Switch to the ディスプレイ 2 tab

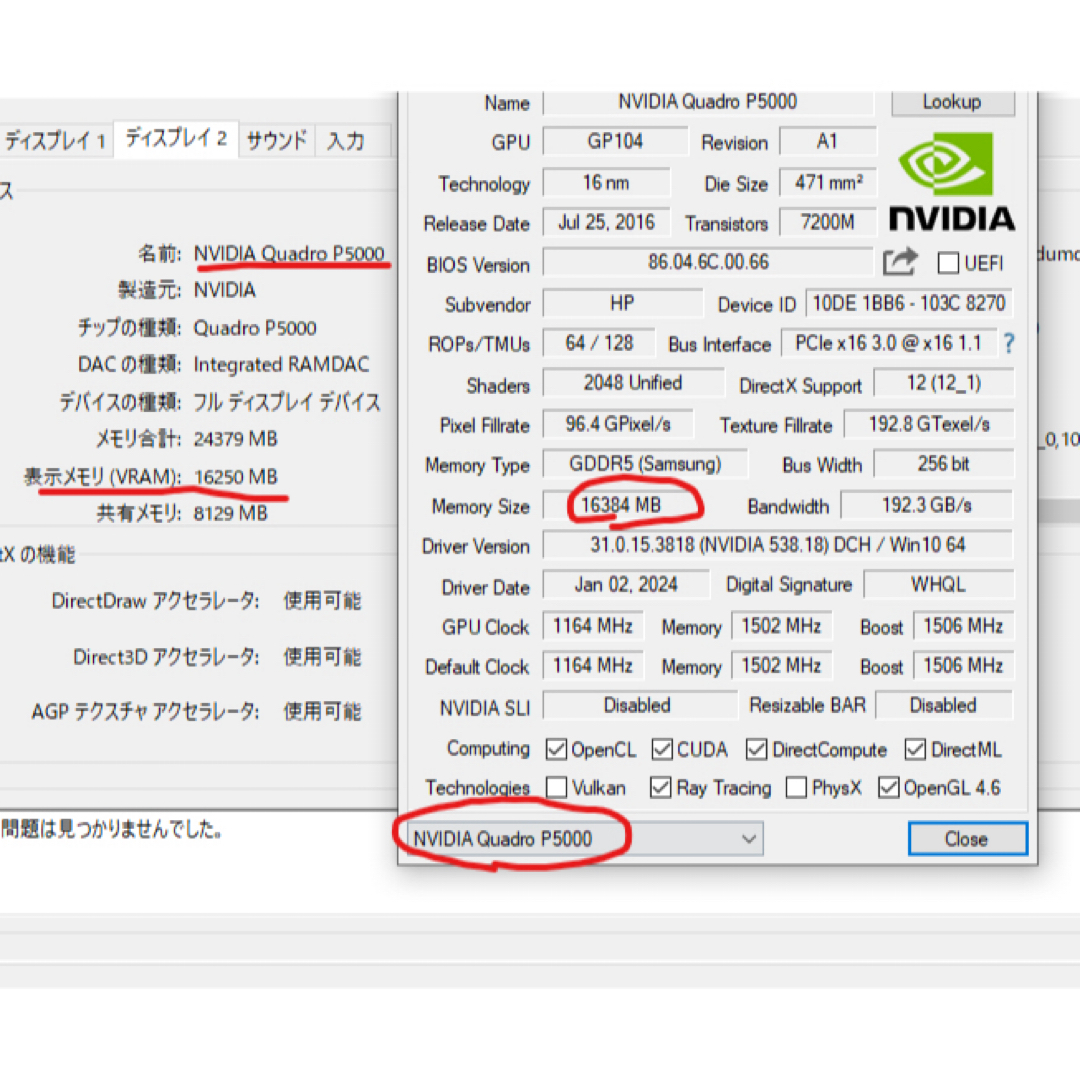176,139
